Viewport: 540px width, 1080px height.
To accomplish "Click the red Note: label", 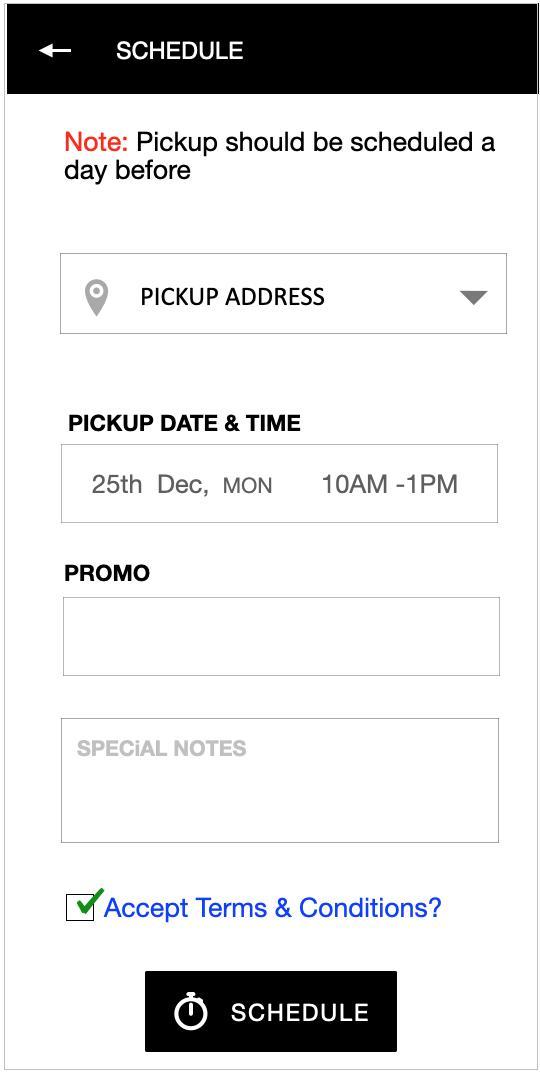I will pyautogui.click(x=96, y=143).
